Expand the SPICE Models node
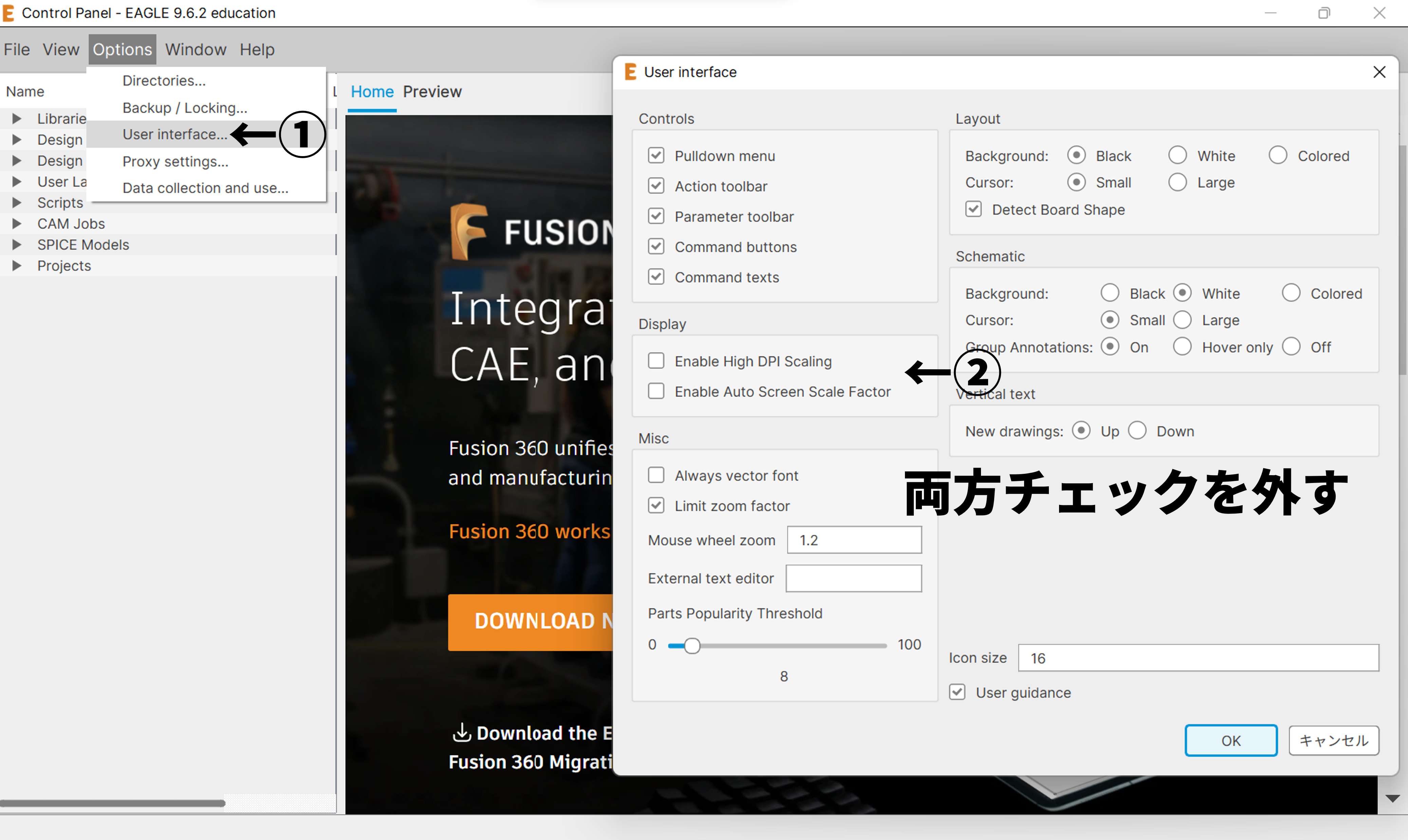This screenshot has height=840, width=1408. pos(16,244)
